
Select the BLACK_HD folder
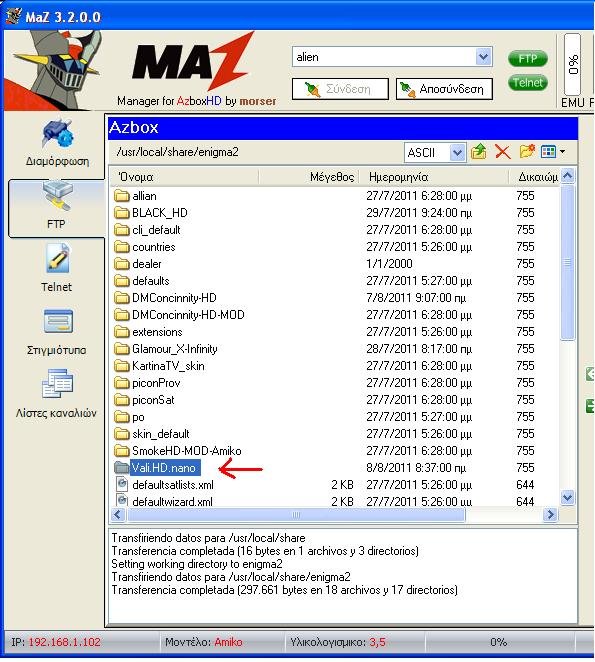tap(151, 213)
